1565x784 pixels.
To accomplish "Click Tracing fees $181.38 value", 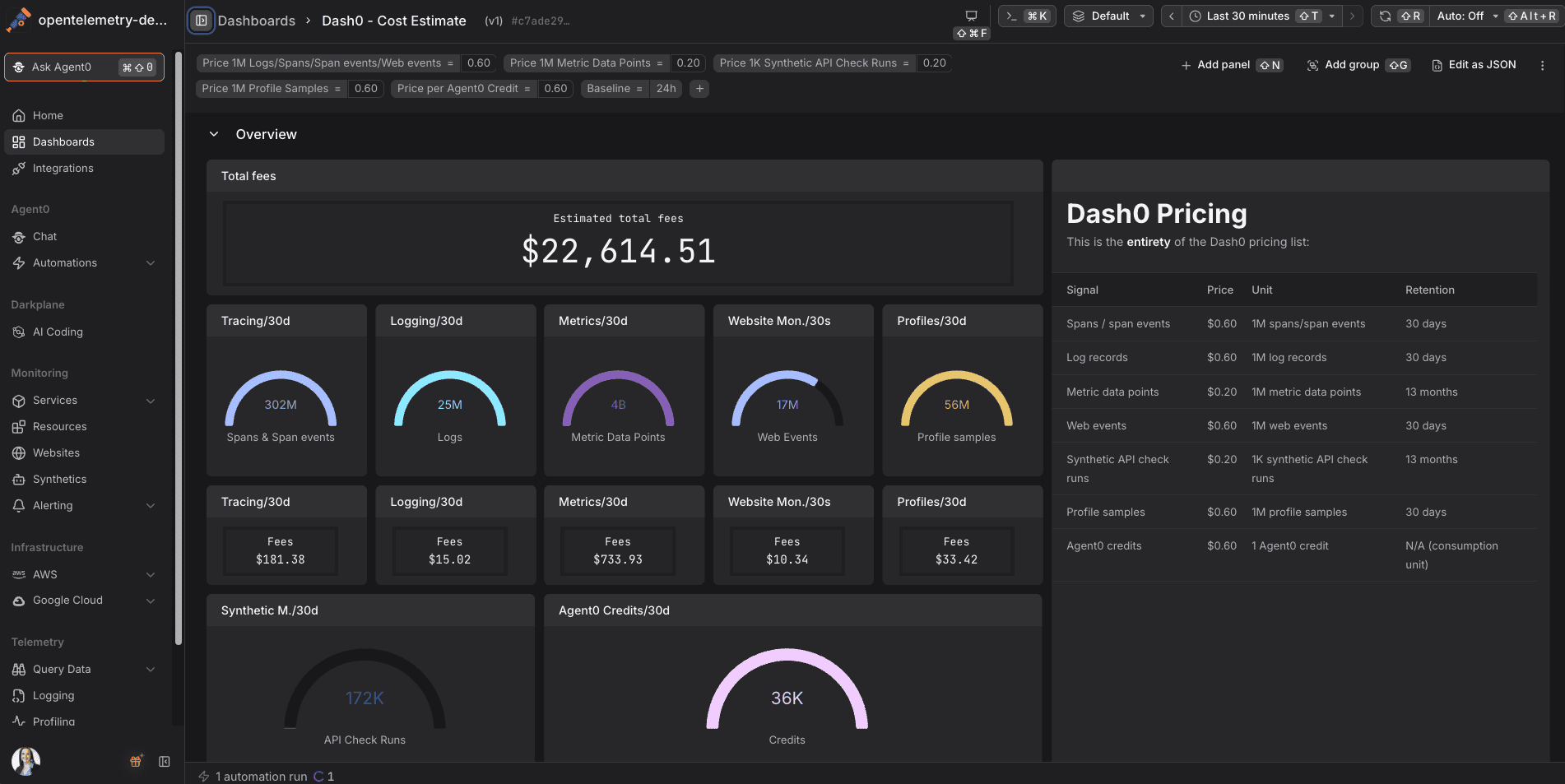I will (x=281, y=560).
